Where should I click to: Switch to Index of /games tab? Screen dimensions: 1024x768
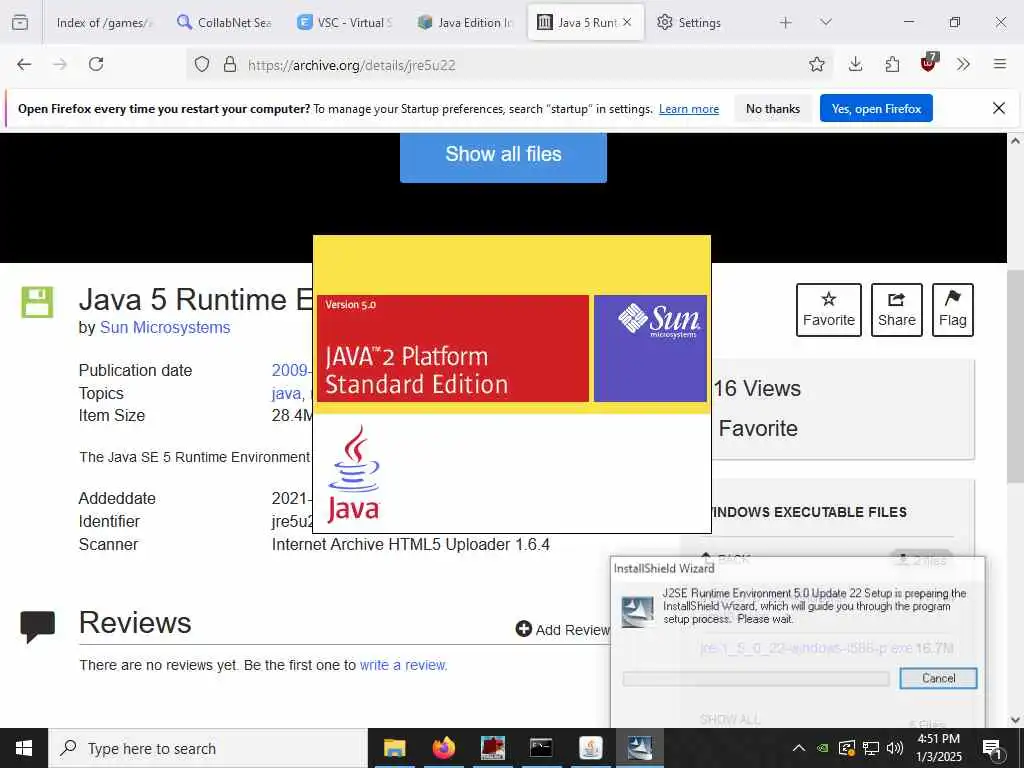pos(102,23)
